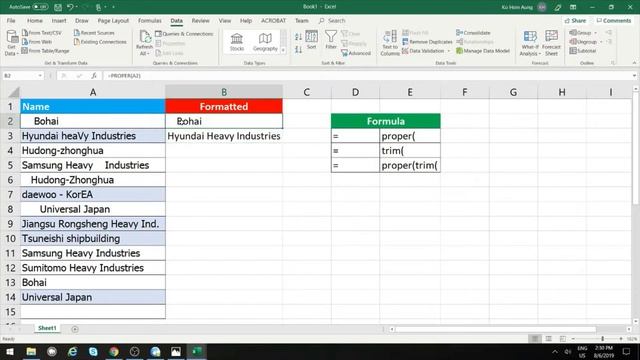Open the Comments button
Screen dimensions: 640x360
[x=613, y=20]
